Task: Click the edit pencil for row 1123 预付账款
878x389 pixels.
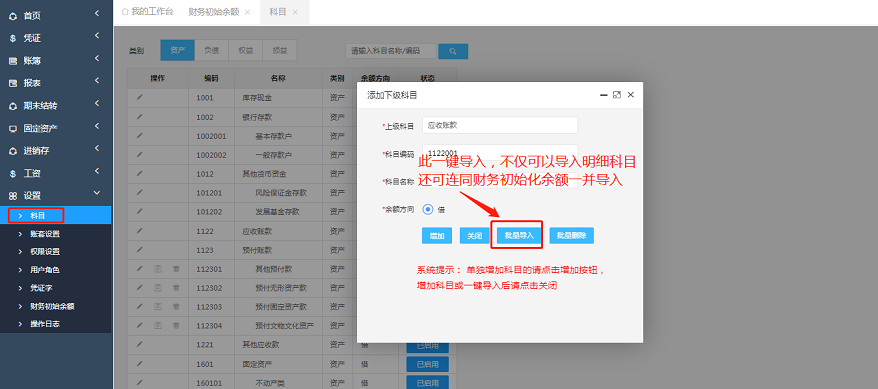Action: [139, 250]
